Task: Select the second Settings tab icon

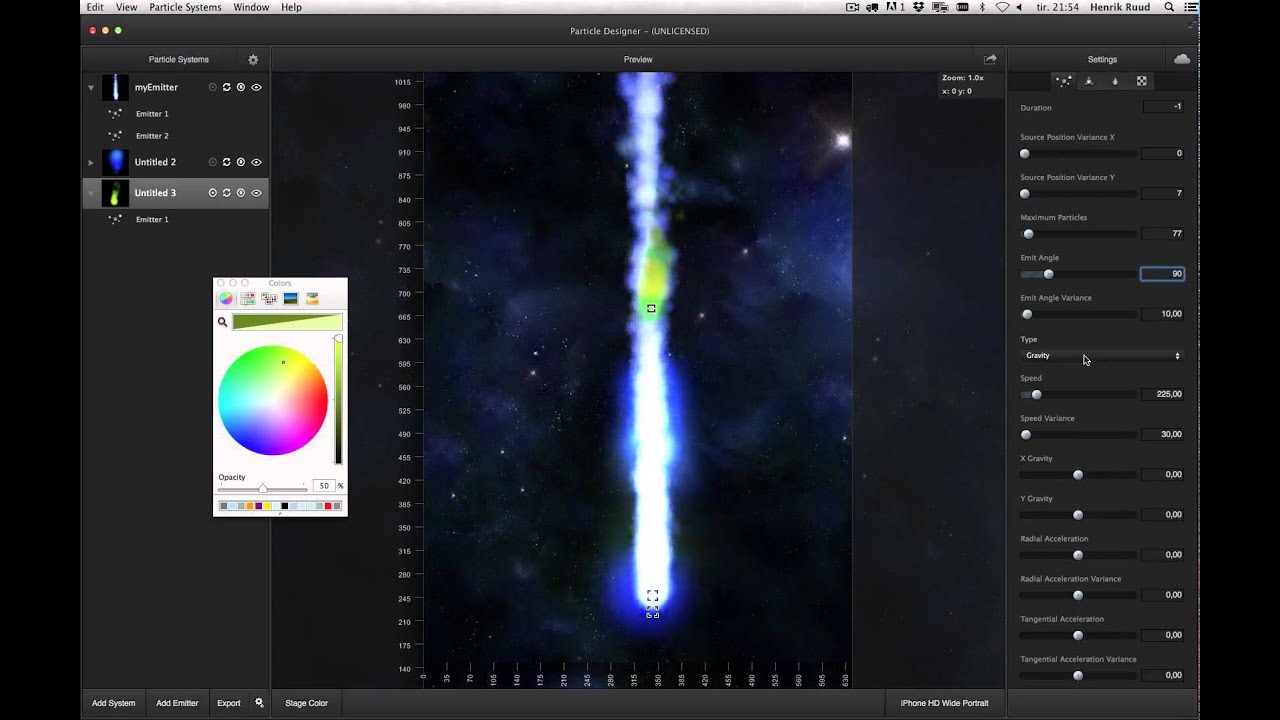Action: (x=1089, y=81)
